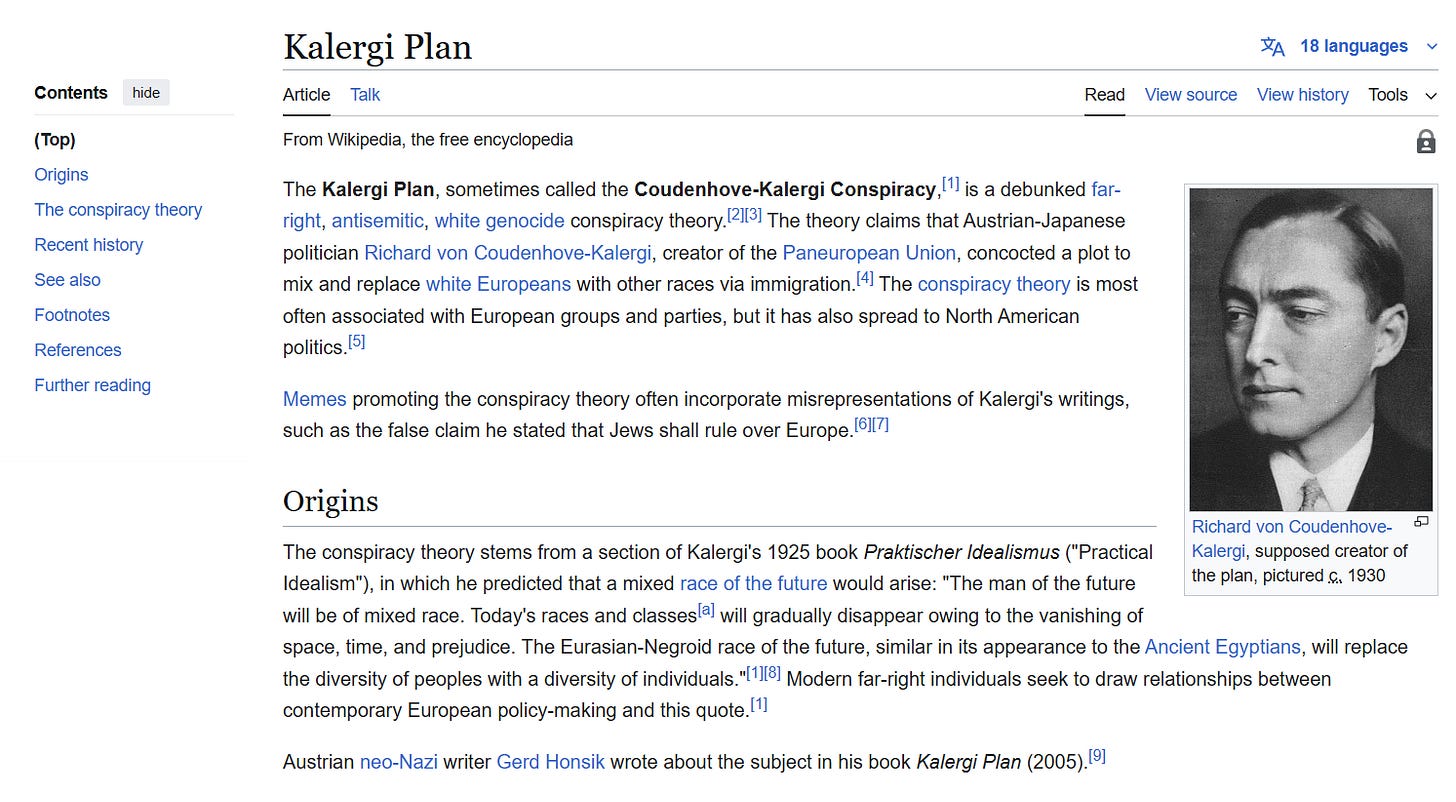Go to See also section link
This screenshot has height=802, width=1456.
(x=68, y=280)
